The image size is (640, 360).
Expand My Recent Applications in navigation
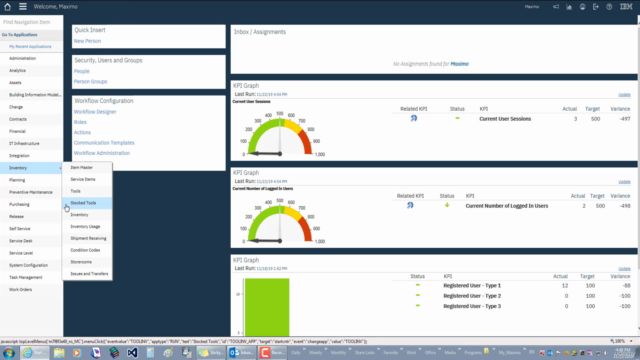coord(30,47)
